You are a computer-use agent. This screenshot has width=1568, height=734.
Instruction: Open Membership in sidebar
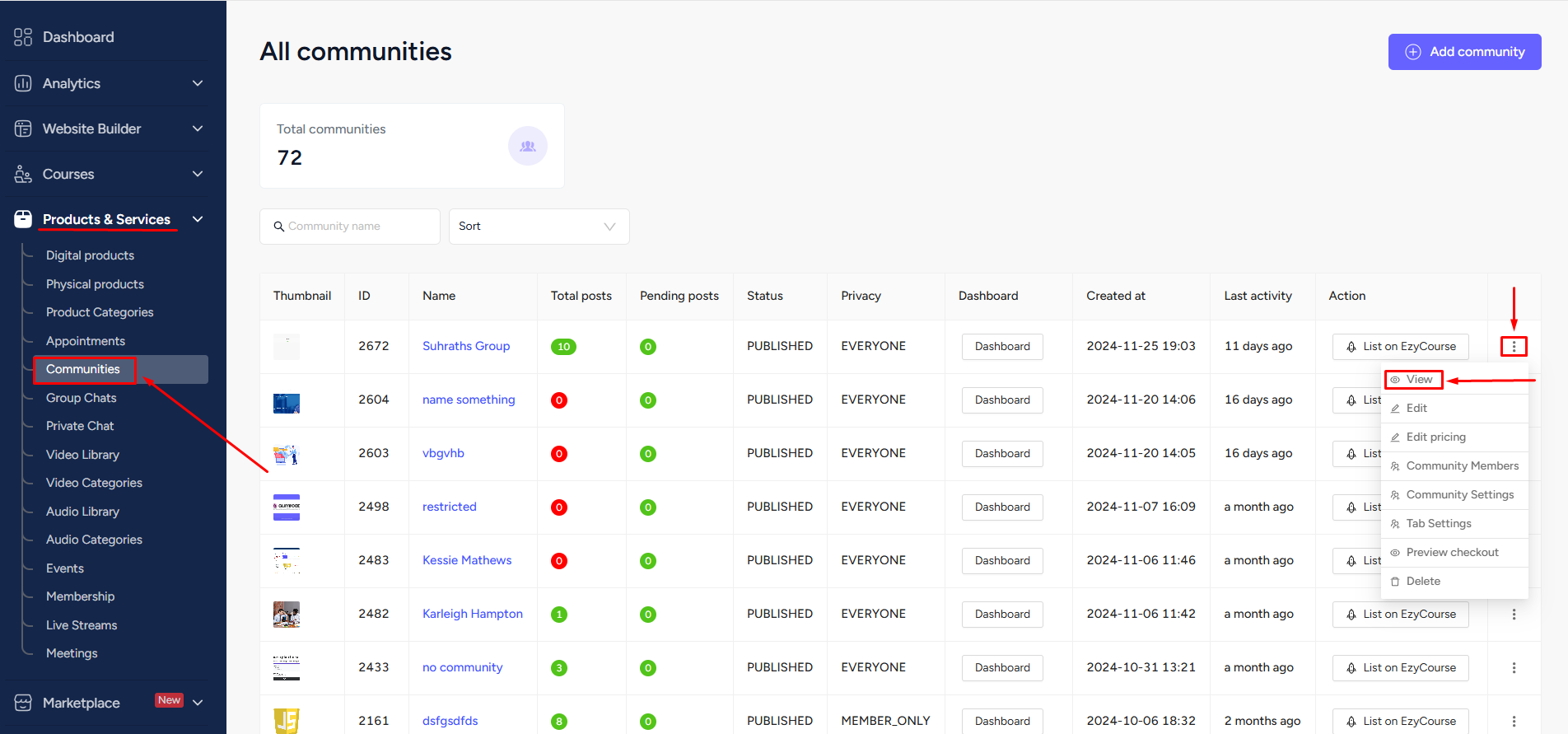(x=81, y=596)
